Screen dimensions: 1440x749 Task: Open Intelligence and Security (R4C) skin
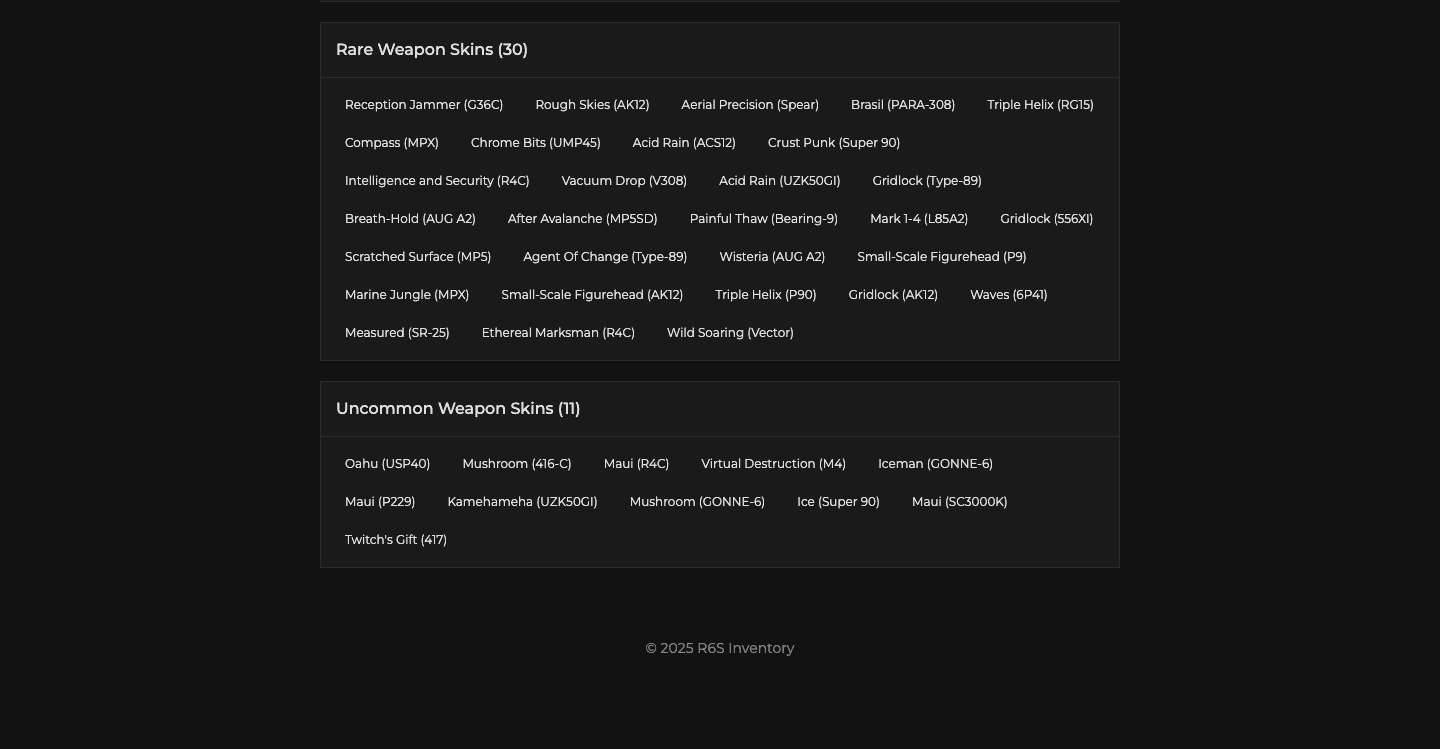point(437,181)
